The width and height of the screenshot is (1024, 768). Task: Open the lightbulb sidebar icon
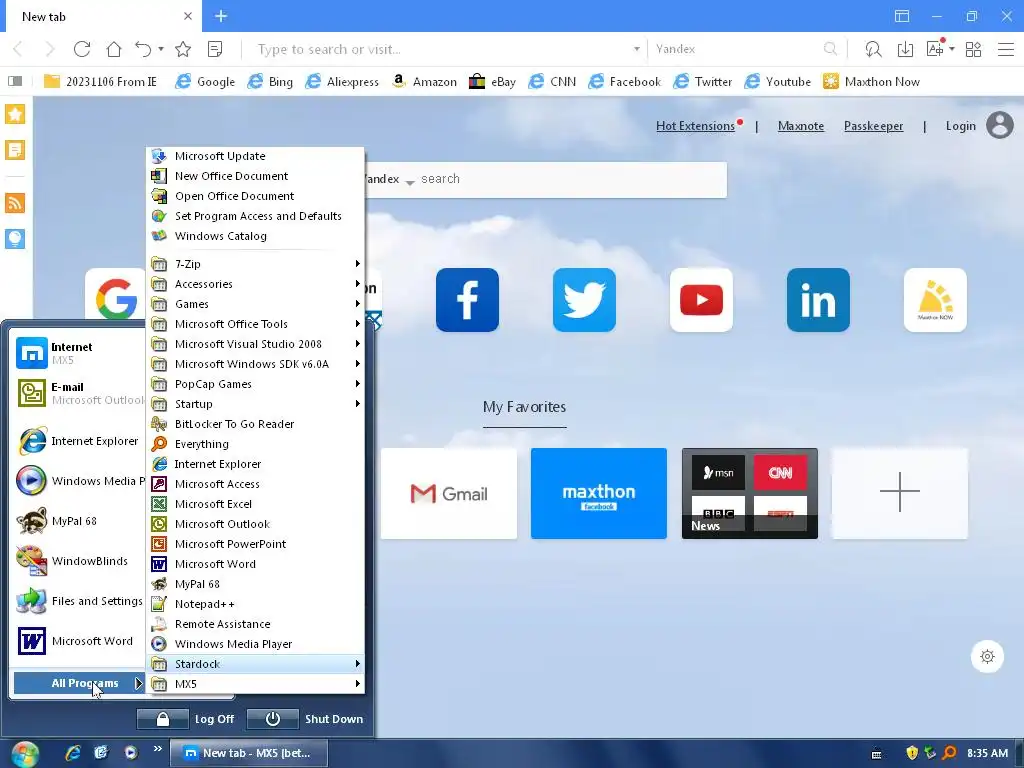(x=15, y=239)
